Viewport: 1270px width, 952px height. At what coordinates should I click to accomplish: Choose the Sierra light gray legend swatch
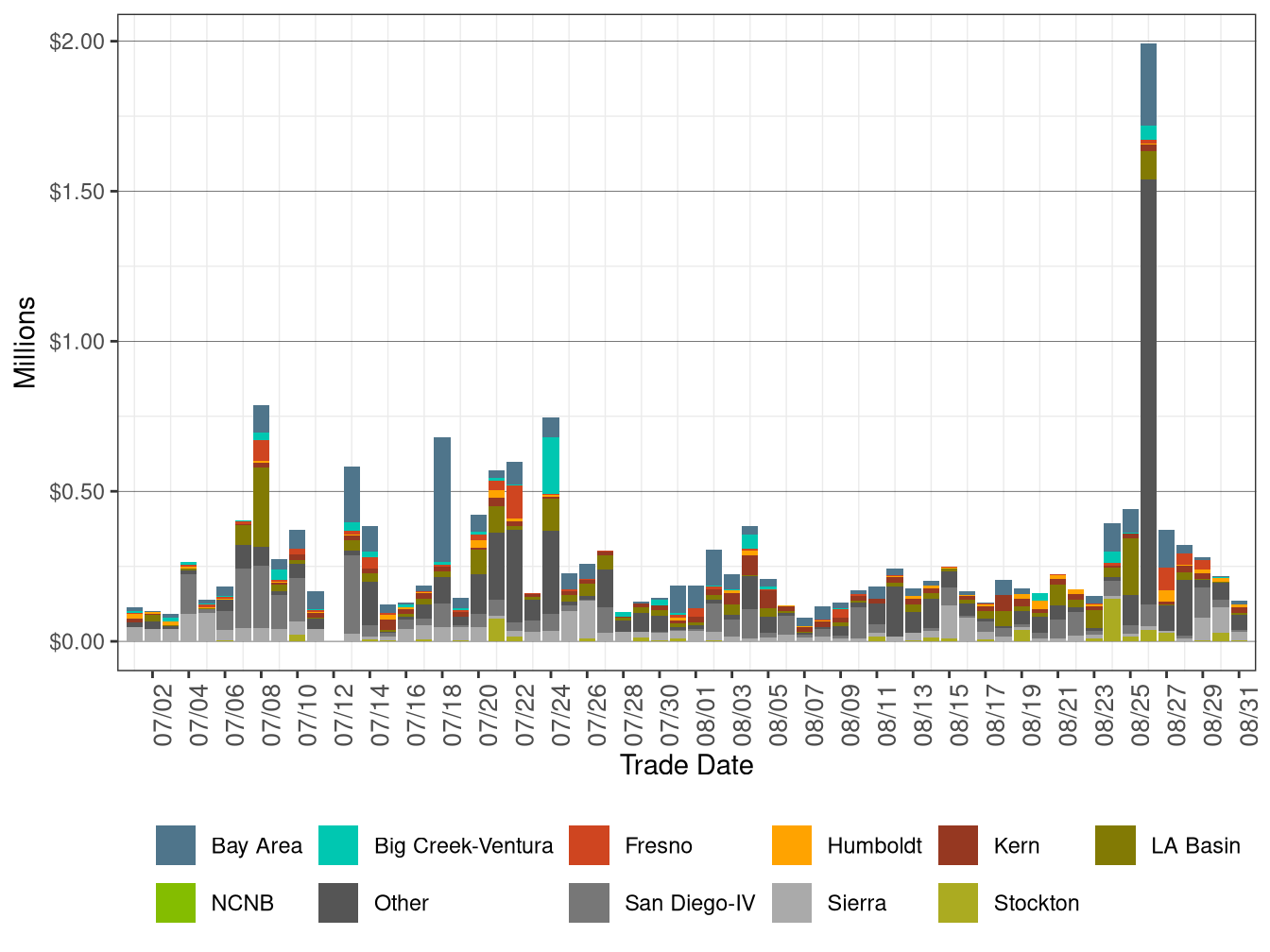(792, 903)
